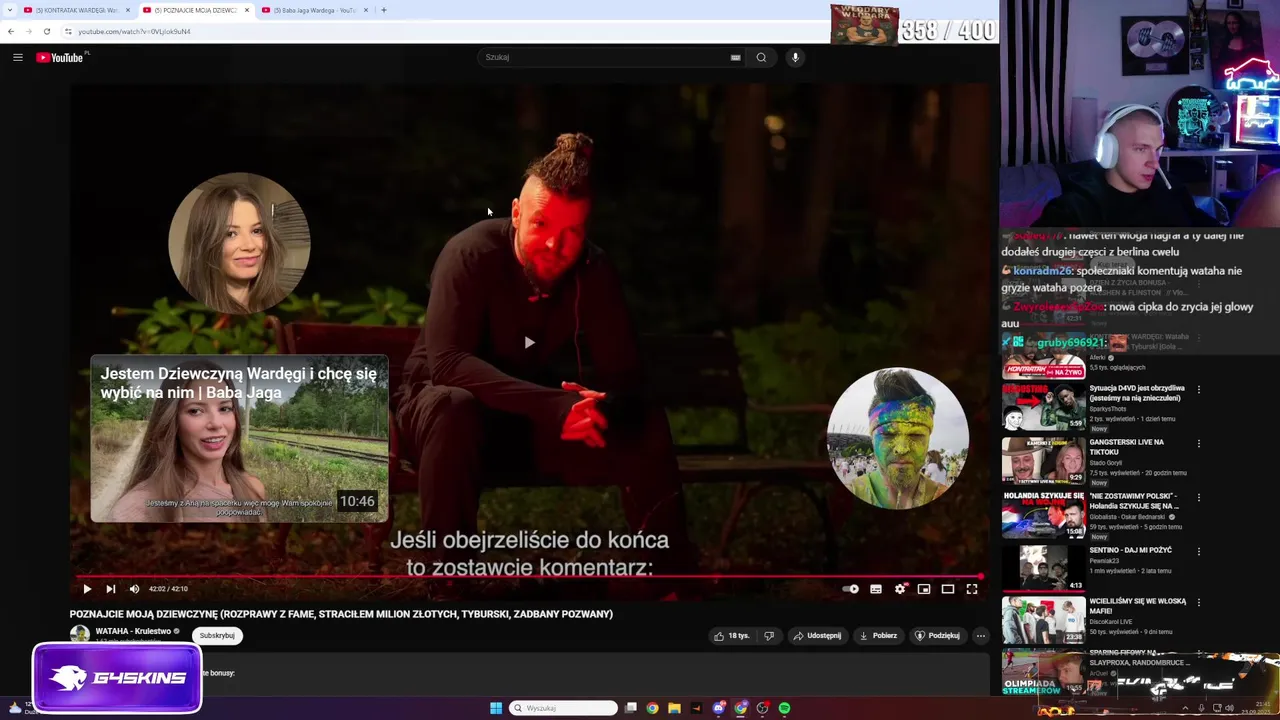Subscribe using Subskrybuj button
The width and height of the screenshot is (1280, 720).
(217, 635)
